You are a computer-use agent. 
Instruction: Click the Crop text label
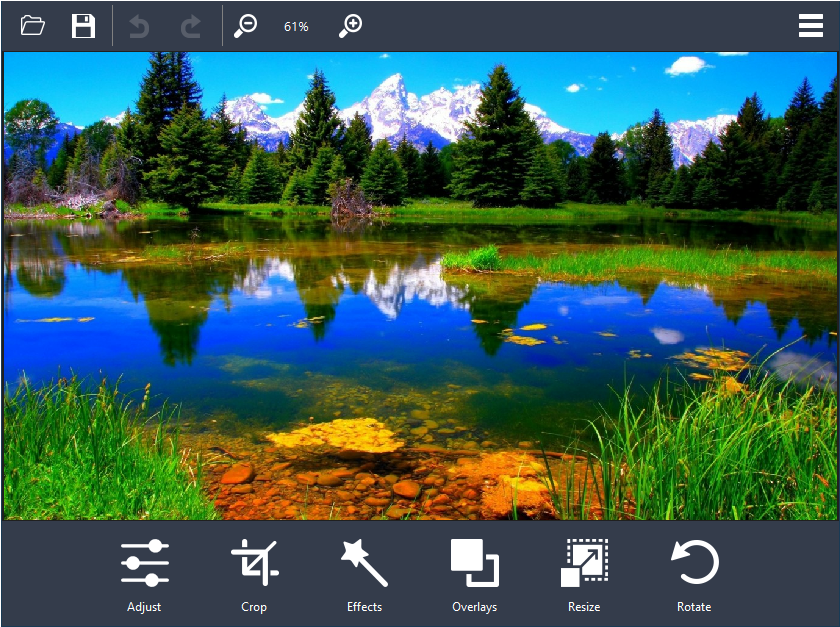point(254,607)
